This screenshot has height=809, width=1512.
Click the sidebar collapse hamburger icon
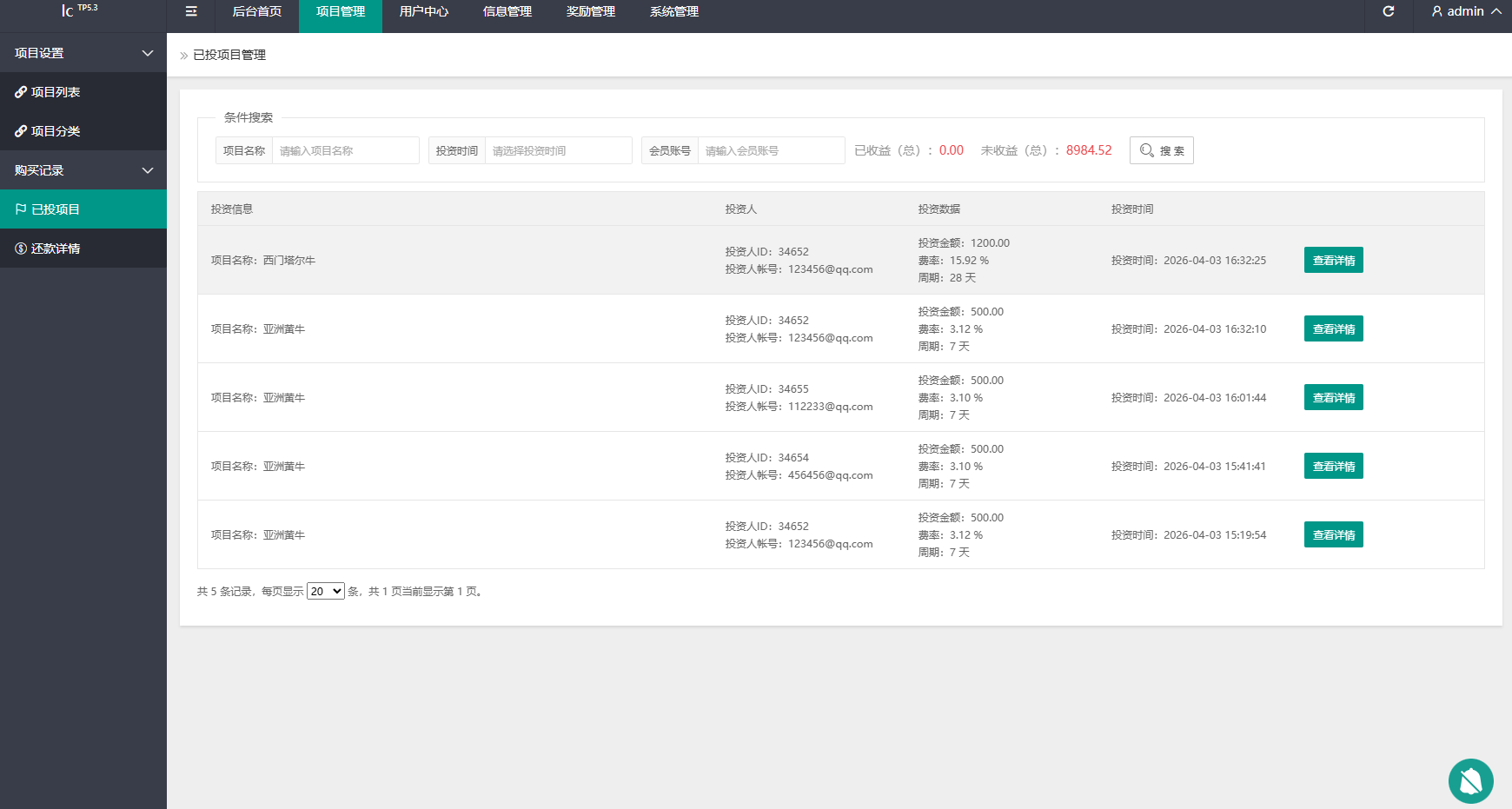tap(191, 11)
